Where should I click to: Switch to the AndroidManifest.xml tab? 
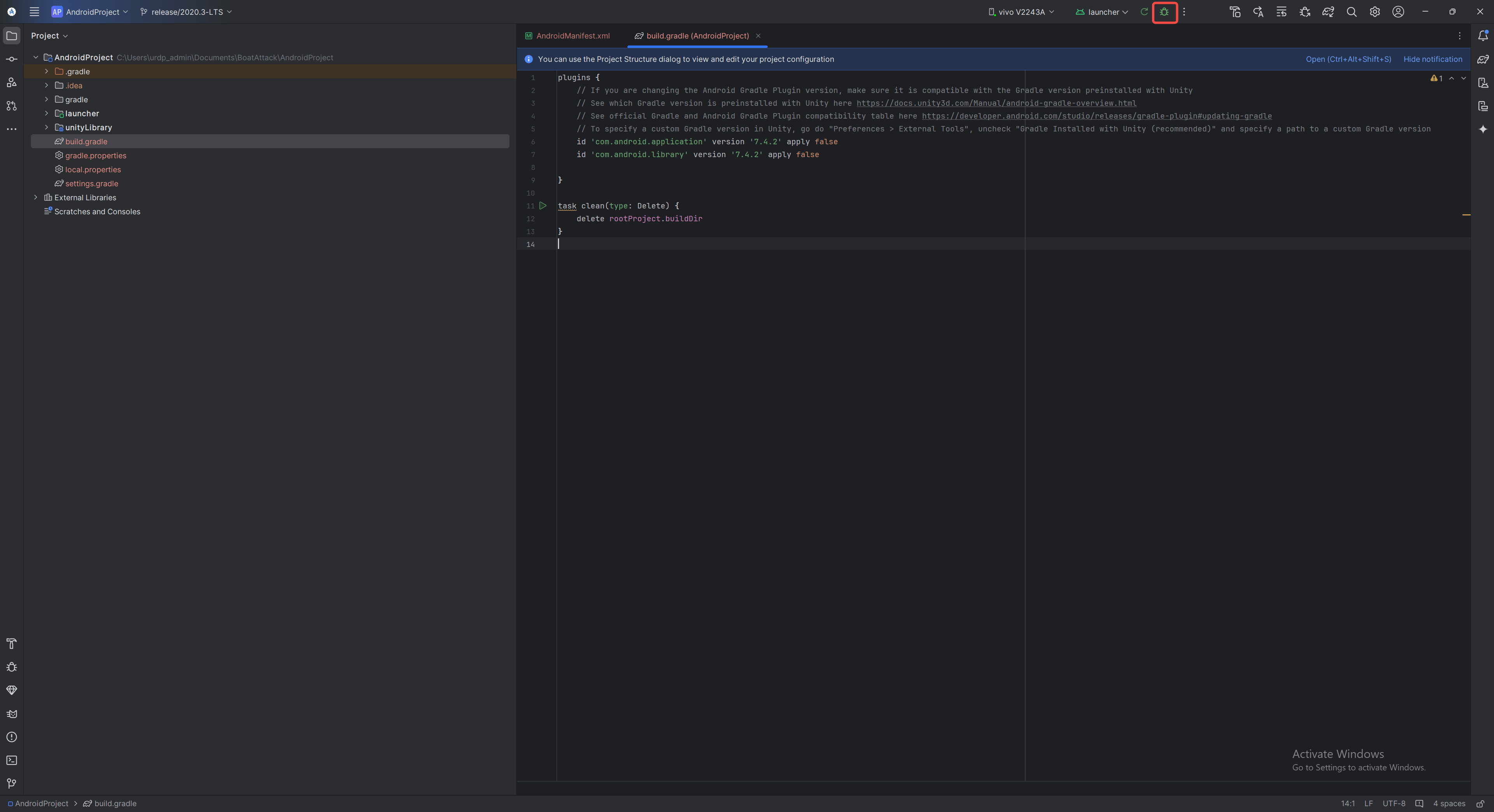572,36
